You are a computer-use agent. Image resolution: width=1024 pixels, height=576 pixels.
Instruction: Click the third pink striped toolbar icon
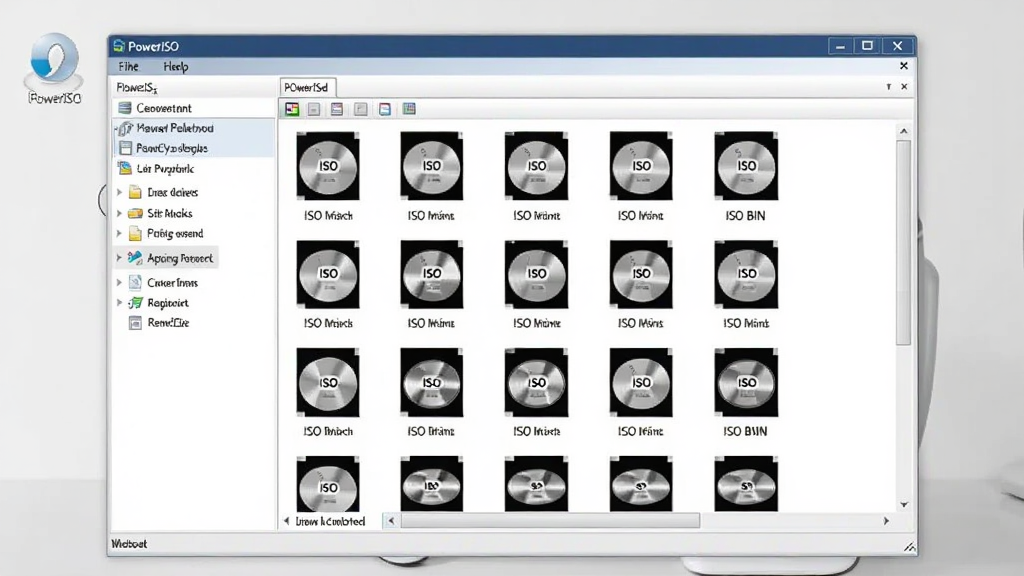[337, 109]
